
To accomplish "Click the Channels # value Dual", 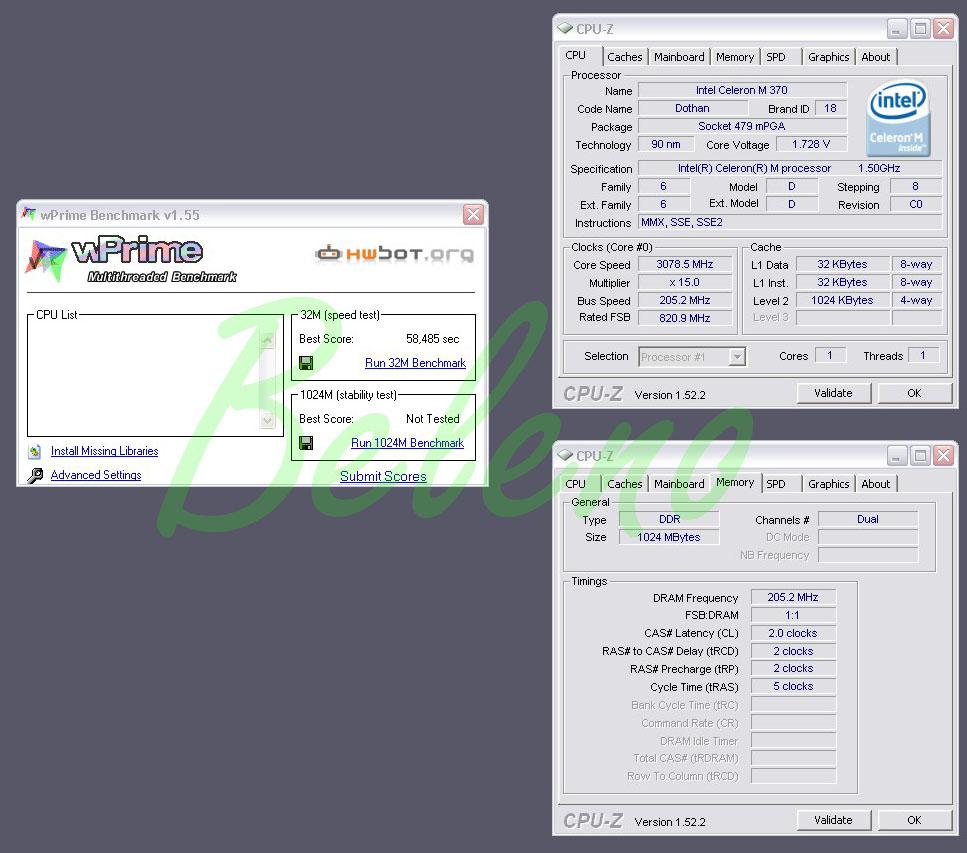I will [868, 519].
